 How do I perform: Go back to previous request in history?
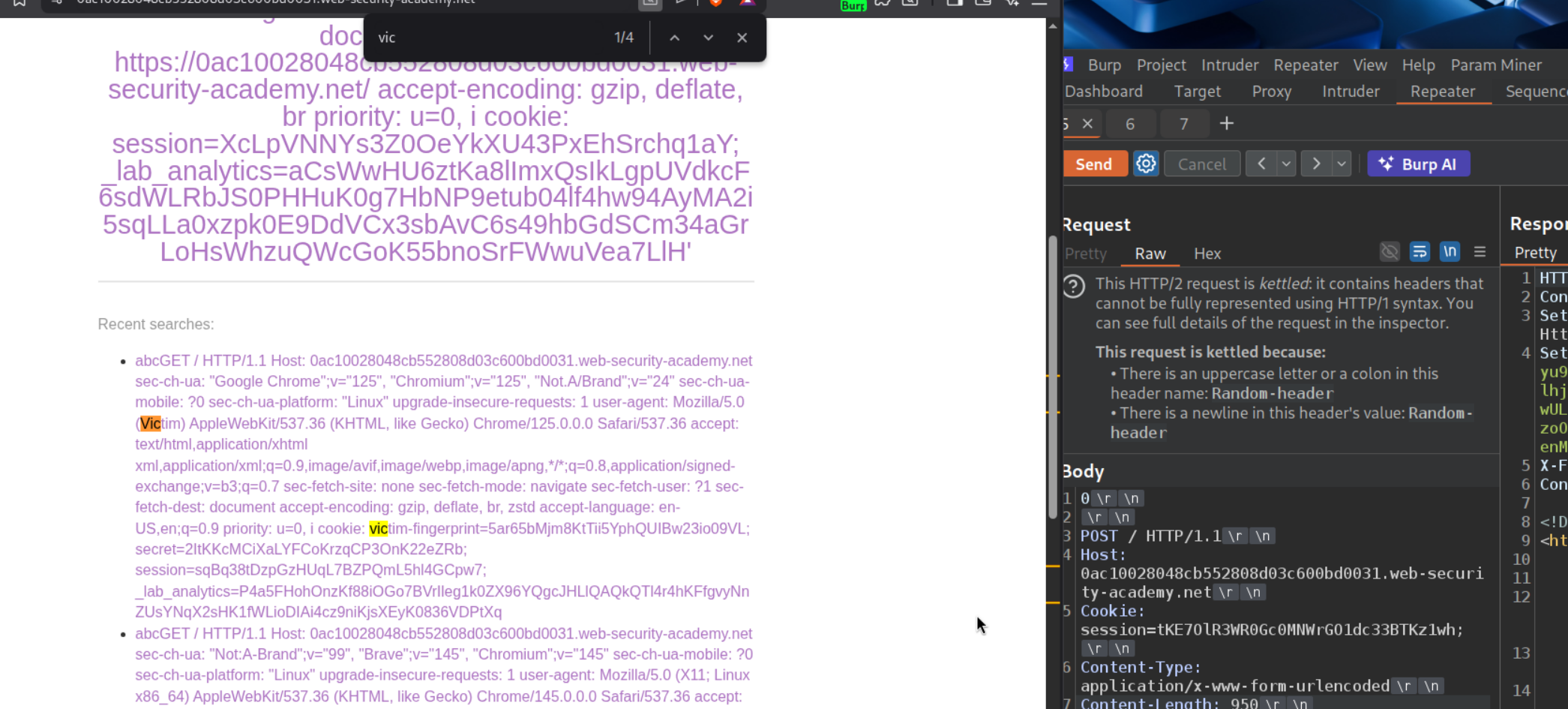[1261, 164]
